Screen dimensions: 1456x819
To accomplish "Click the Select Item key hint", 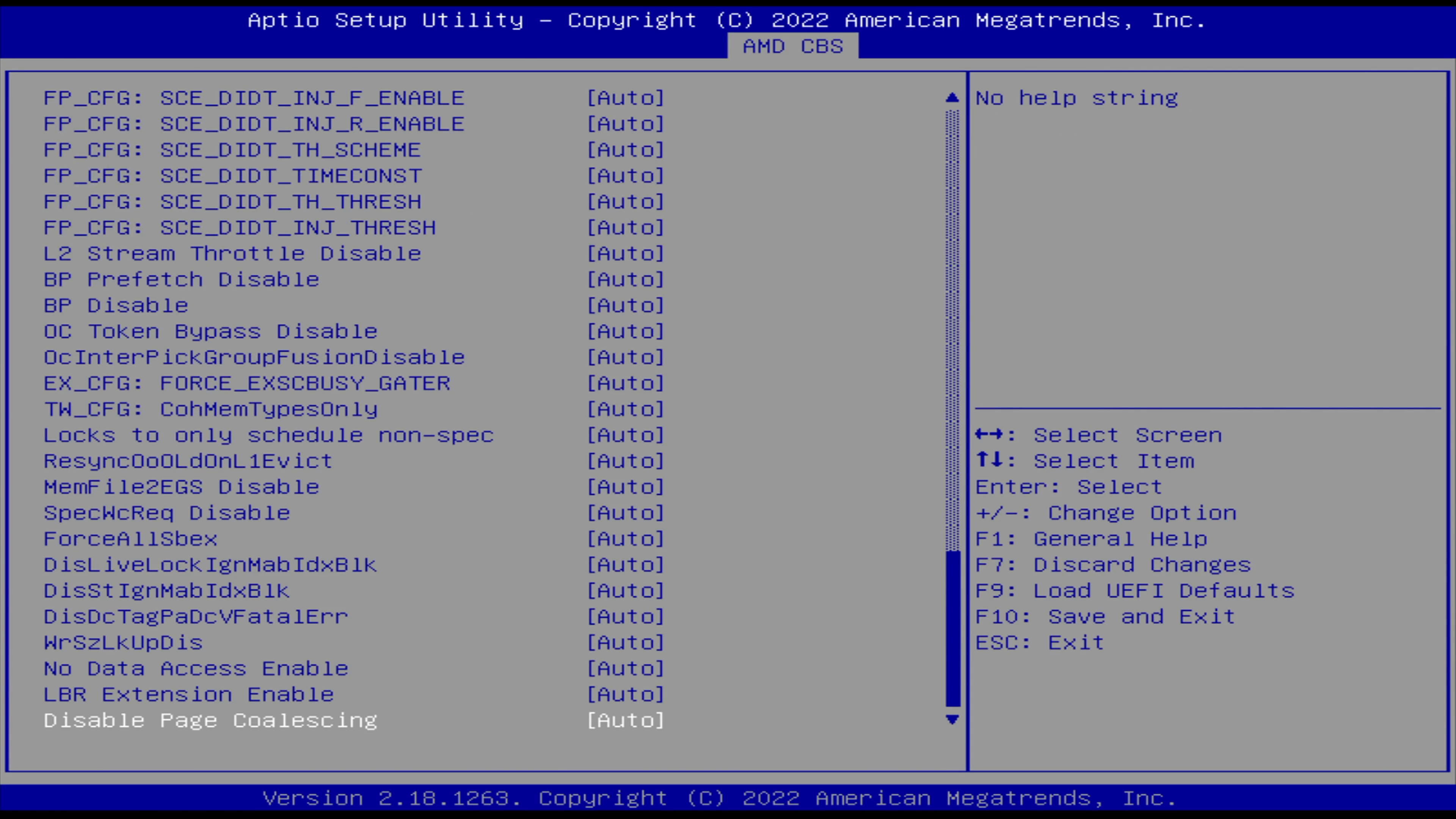I will (x=1085, y=461).
